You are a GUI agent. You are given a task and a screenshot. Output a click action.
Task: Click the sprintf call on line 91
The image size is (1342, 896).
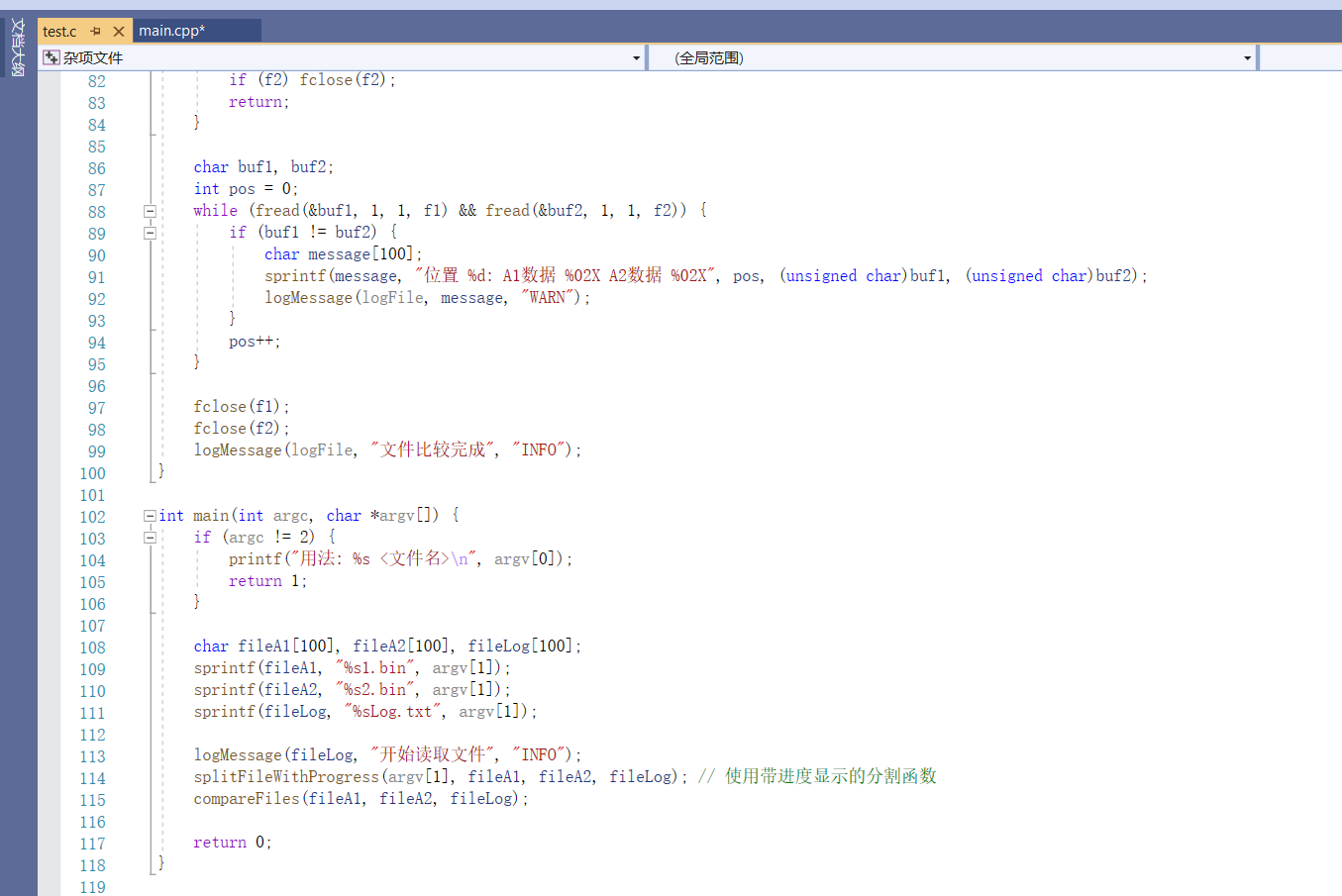706,276
